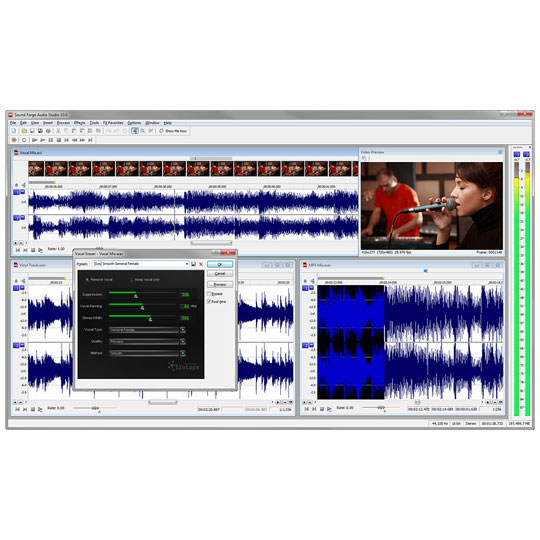Click Go to Start in main transport bar
Image resolution: width=540 pixels, height=540 pixels.
66,140
